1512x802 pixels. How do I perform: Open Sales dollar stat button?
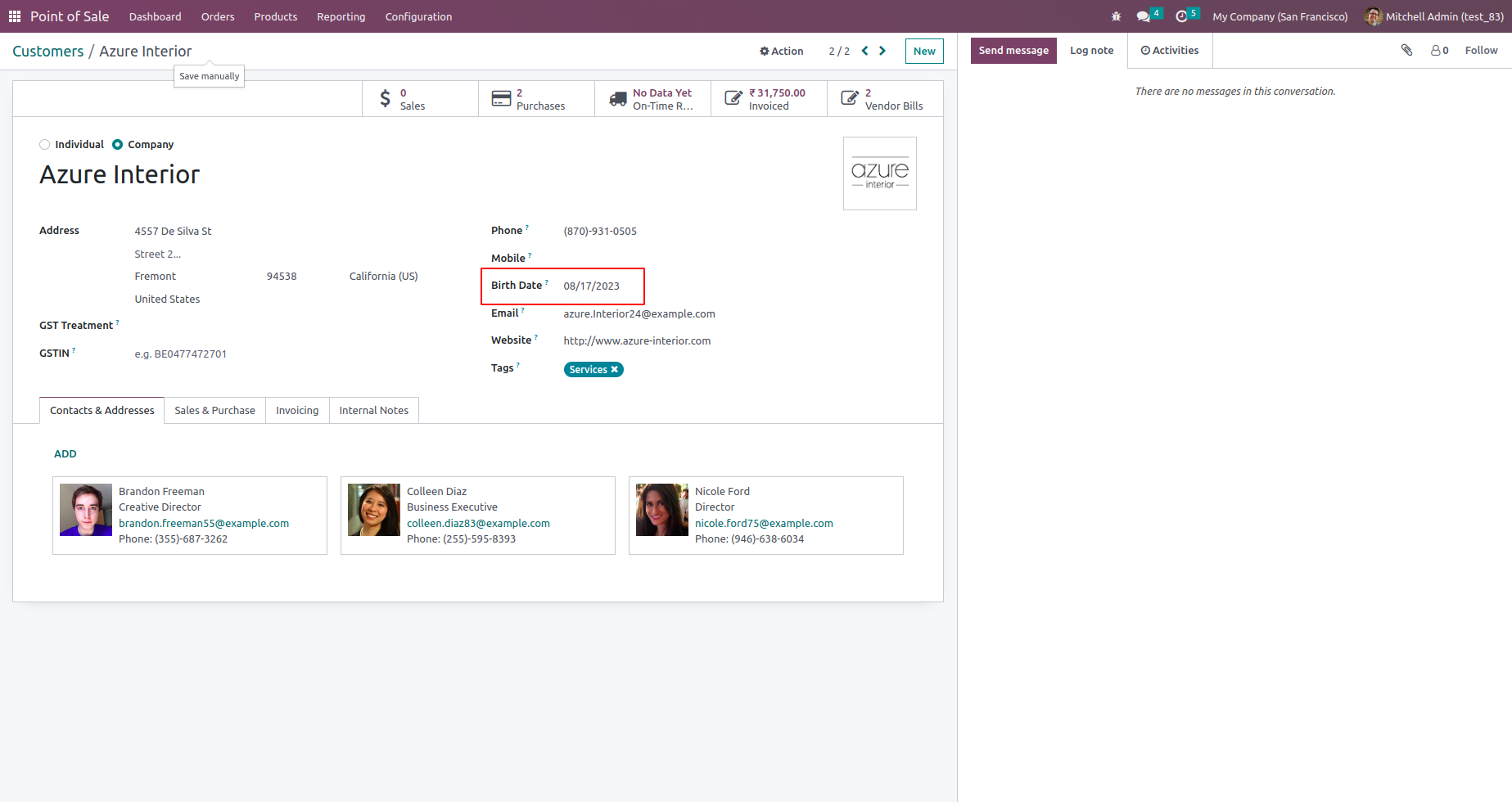(x=420, y=99)
